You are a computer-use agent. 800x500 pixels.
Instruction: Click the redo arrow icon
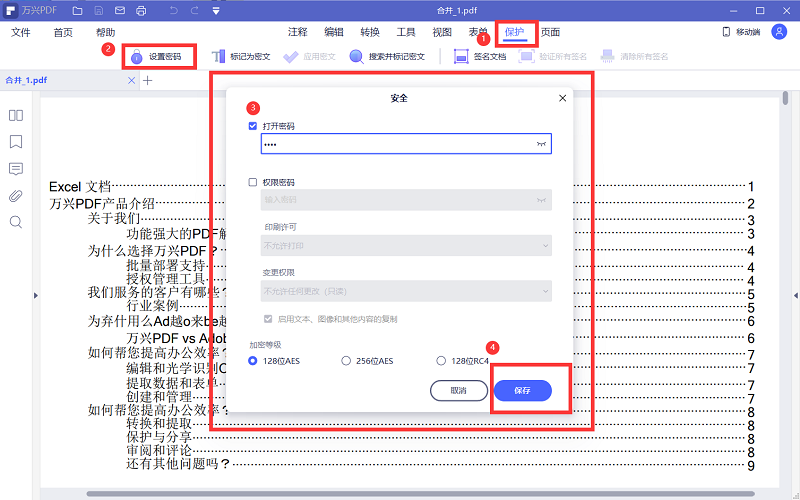click(194, 10)
